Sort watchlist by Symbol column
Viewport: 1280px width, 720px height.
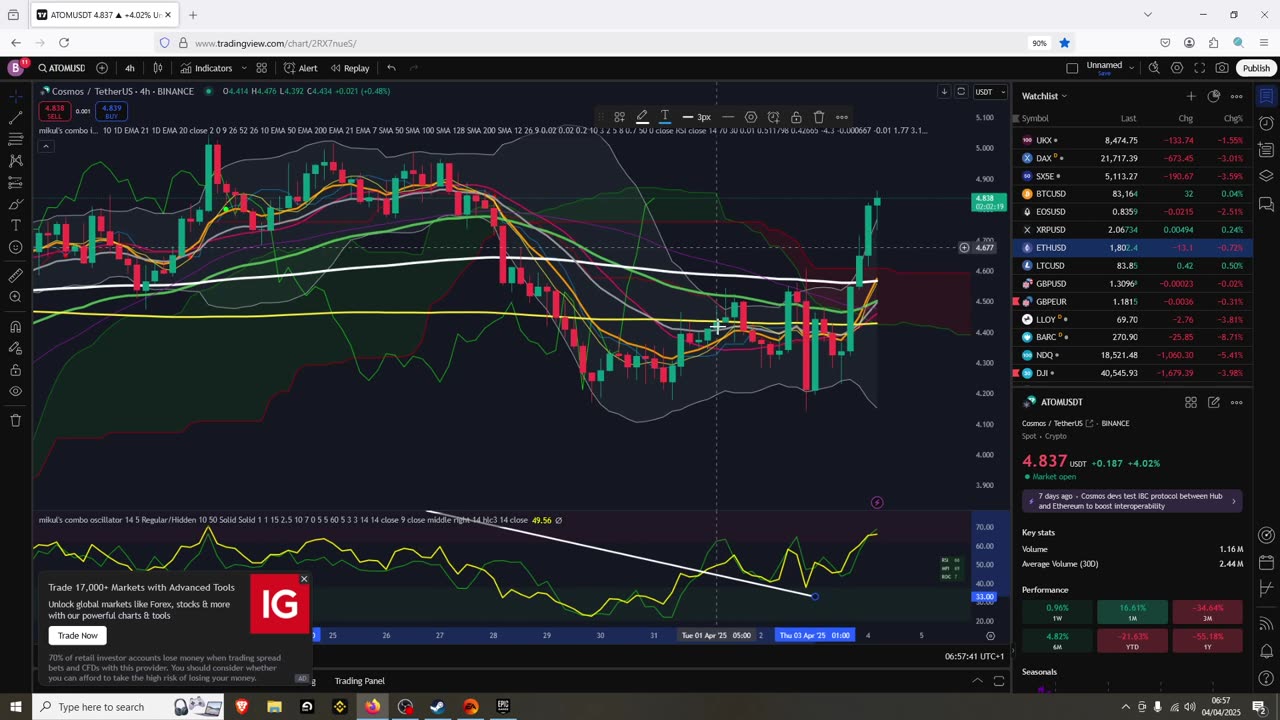coord(1035,119)
